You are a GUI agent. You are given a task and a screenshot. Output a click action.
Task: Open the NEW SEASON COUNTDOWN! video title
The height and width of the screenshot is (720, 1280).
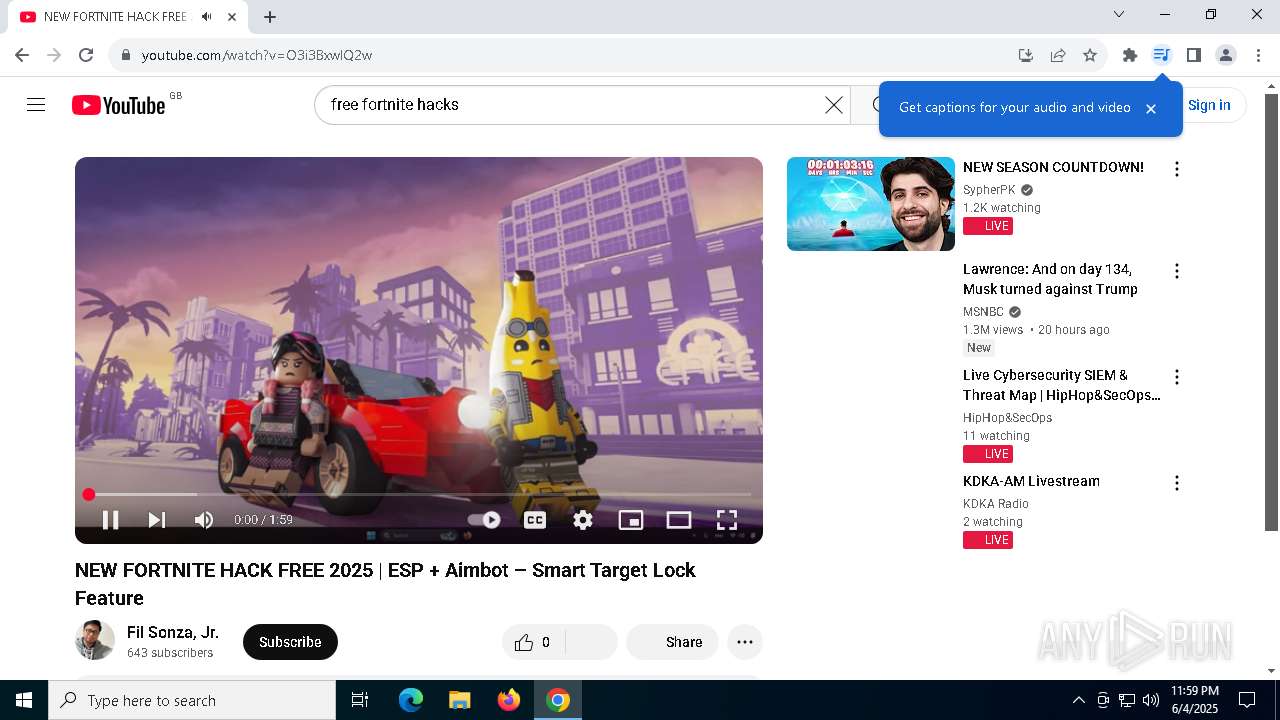coord(1053,167)
